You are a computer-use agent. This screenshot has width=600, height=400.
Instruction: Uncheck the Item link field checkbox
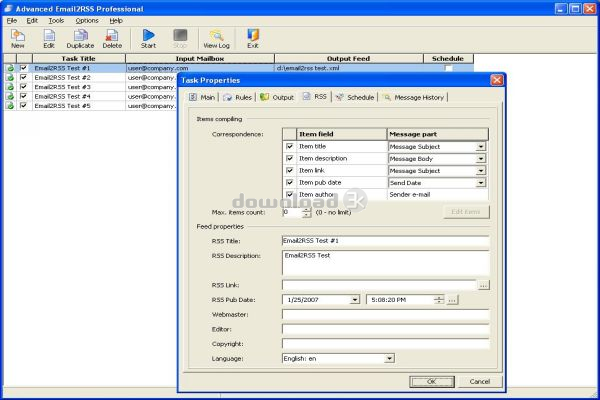coord(290,170)
